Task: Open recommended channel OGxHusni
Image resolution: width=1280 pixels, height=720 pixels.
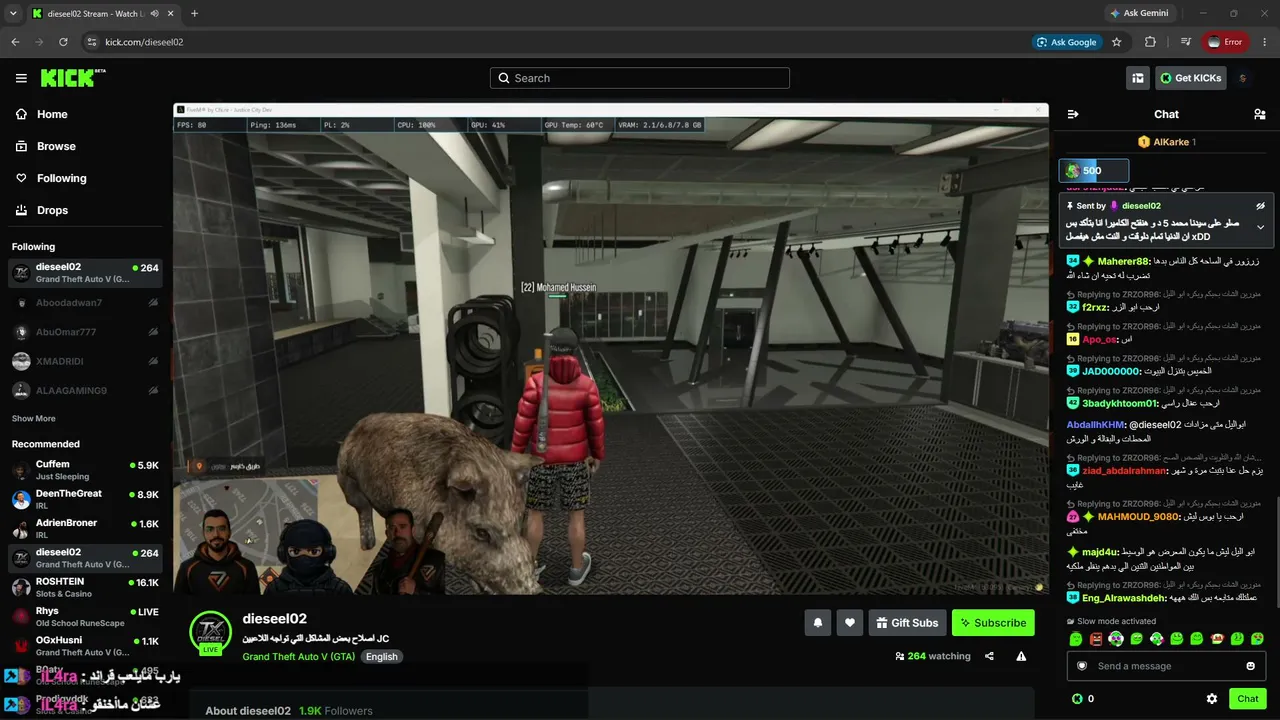Action: (x=85, y=646)
